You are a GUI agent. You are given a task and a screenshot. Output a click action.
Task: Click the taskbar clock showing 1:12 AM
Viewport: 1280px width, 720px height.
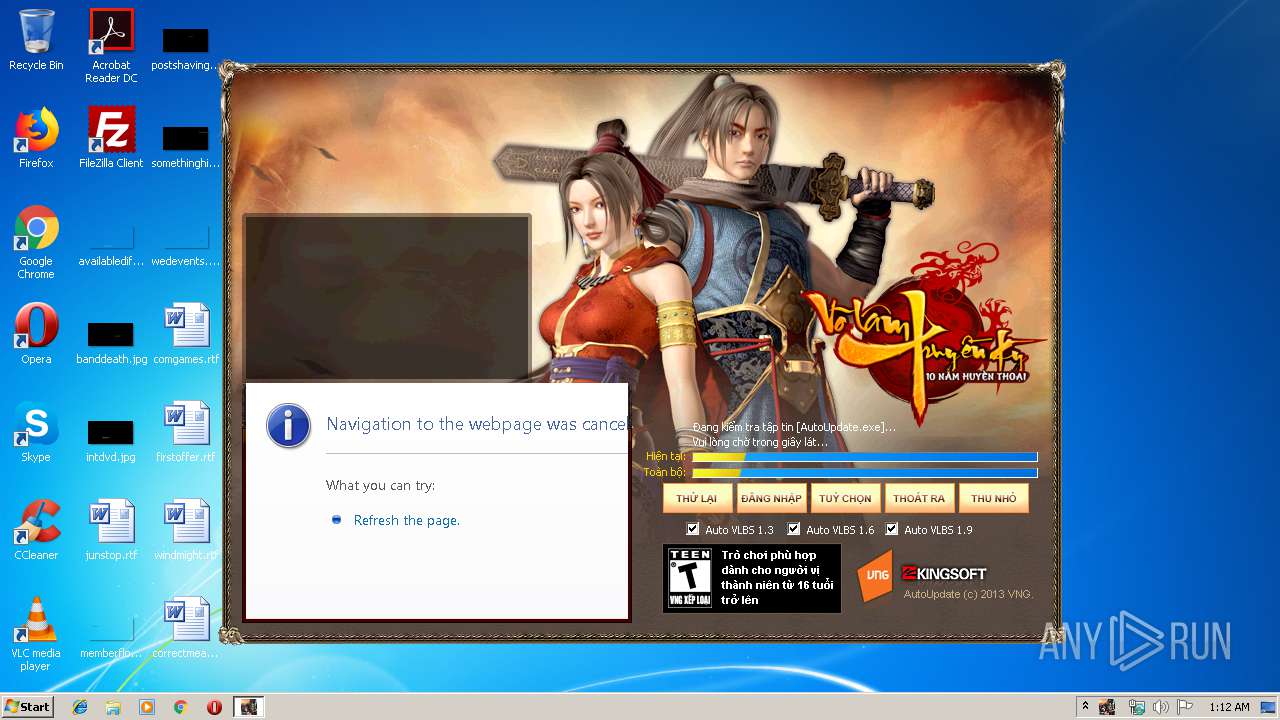click(1229, 707)
